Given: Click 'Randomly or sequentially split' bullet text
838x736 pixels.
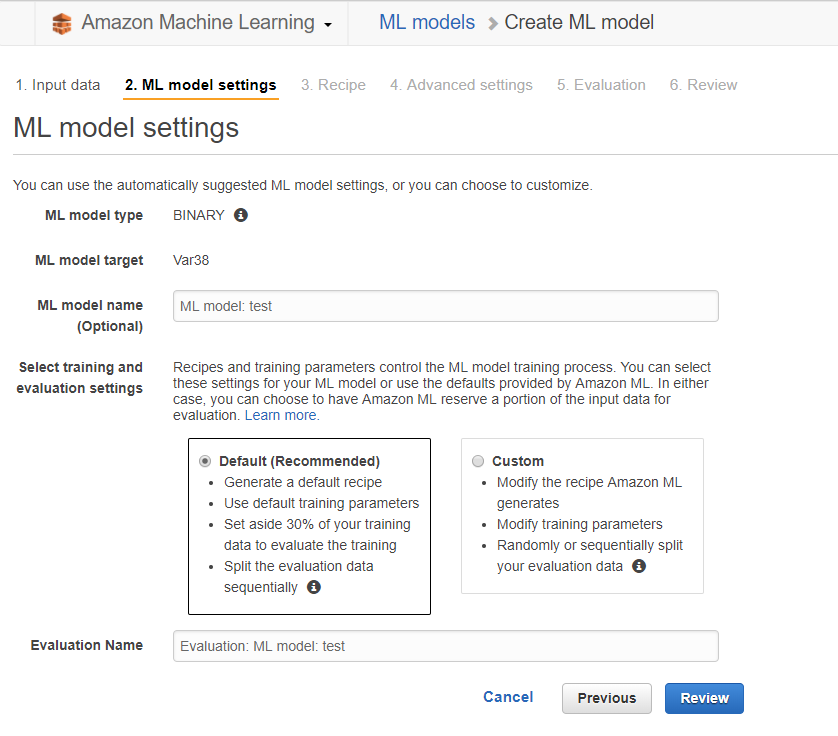Looking at the screenshot, I should [590, 545].
